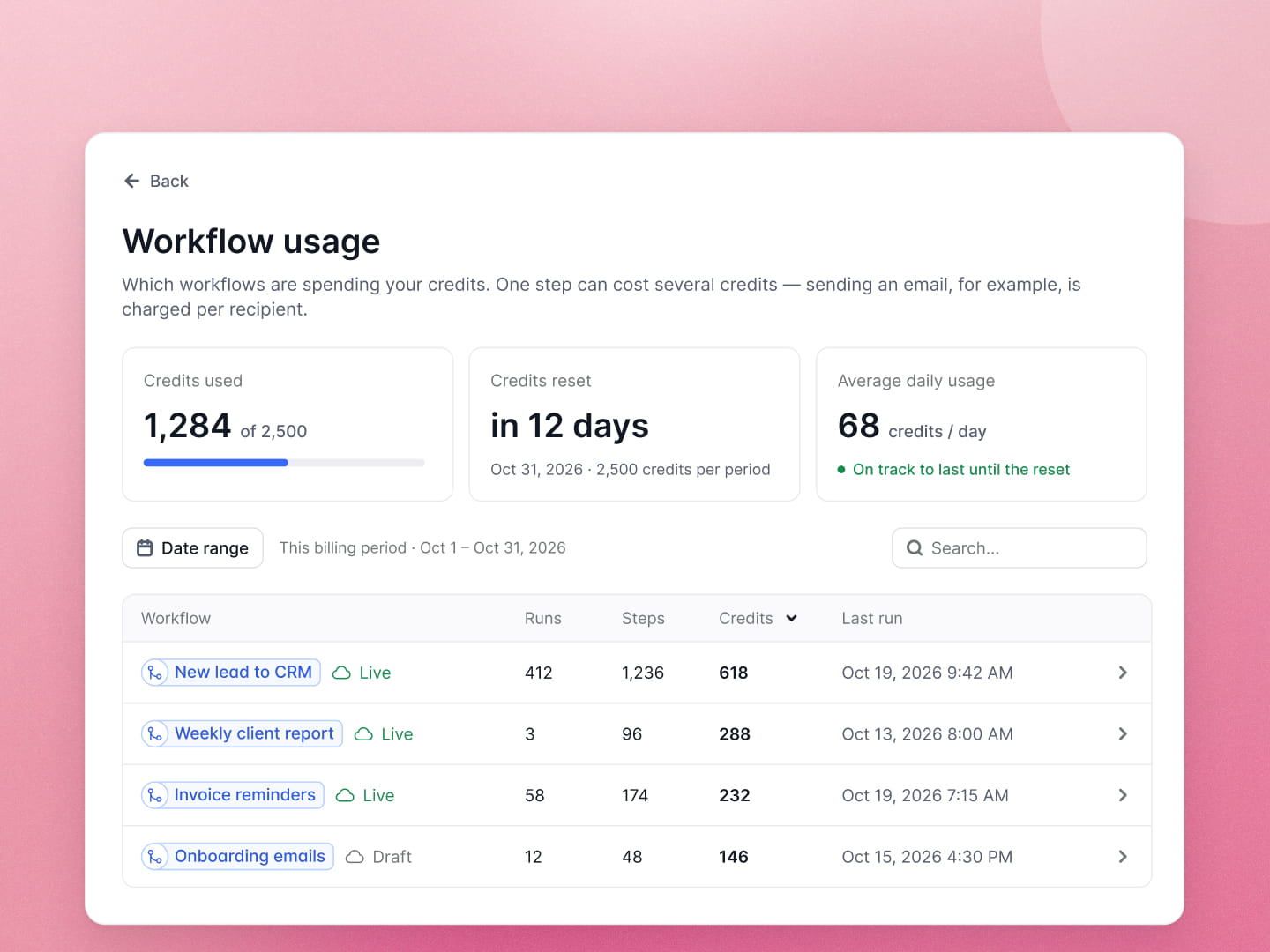Viewport: 1270px width, 952px height.
Task: Click cloud icon in Weekly client report row
Action: click(x=363, y=734)
